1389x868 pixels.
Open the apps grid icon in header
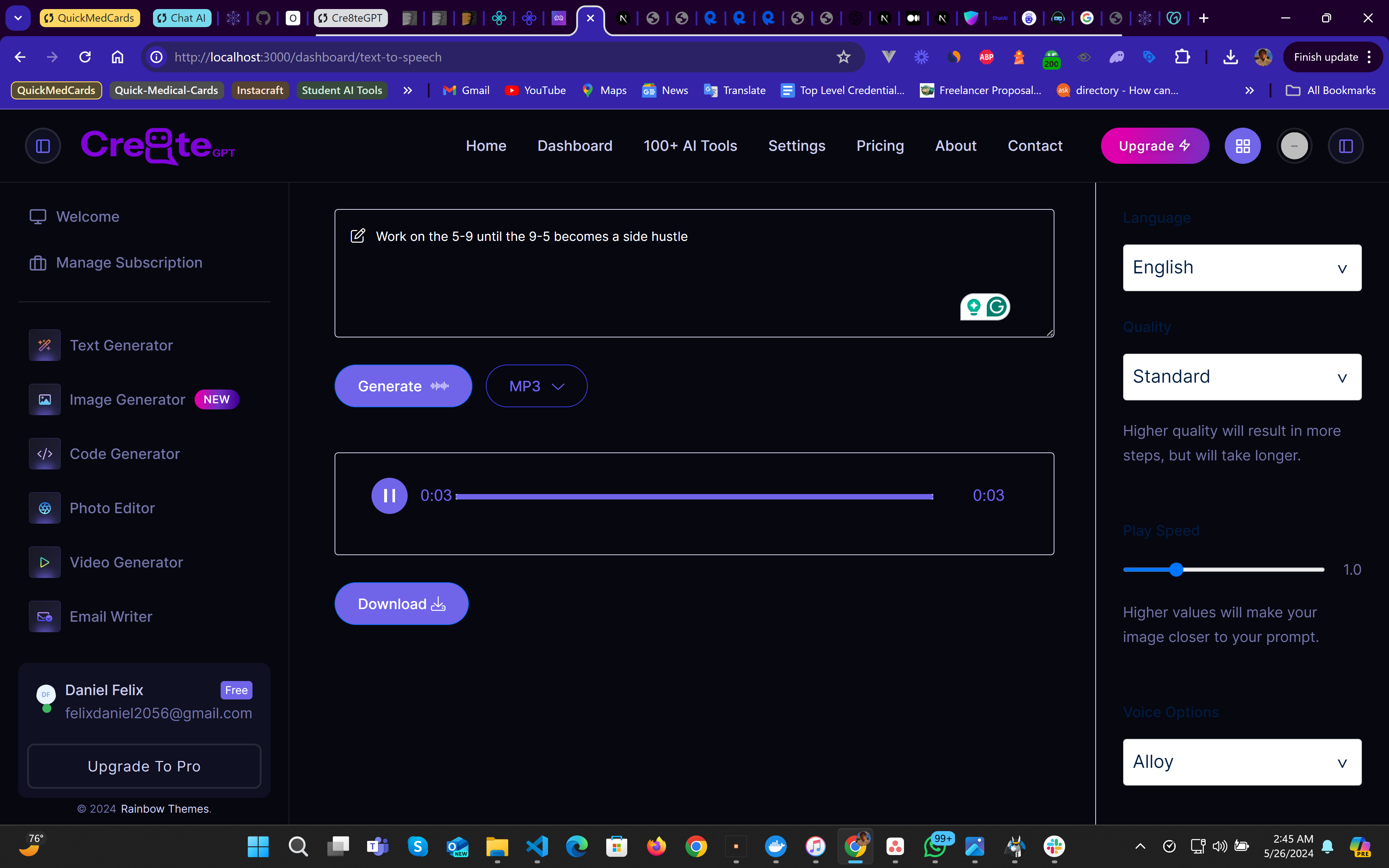[x=1243, y=146]
